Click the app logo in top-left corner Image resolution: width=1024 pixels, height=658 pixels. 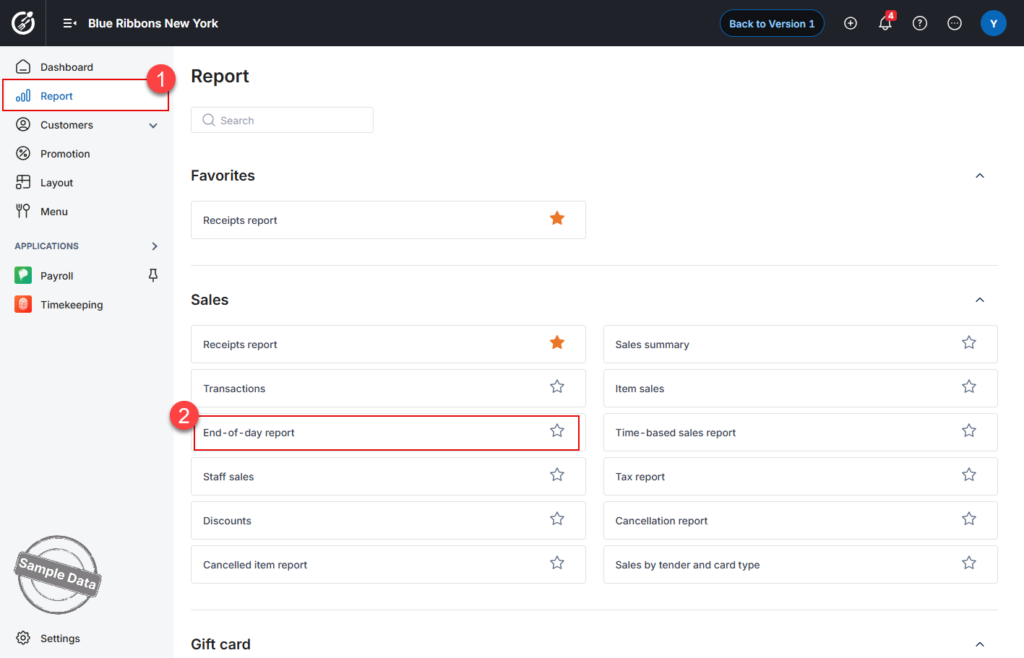[x=23, y=23]
